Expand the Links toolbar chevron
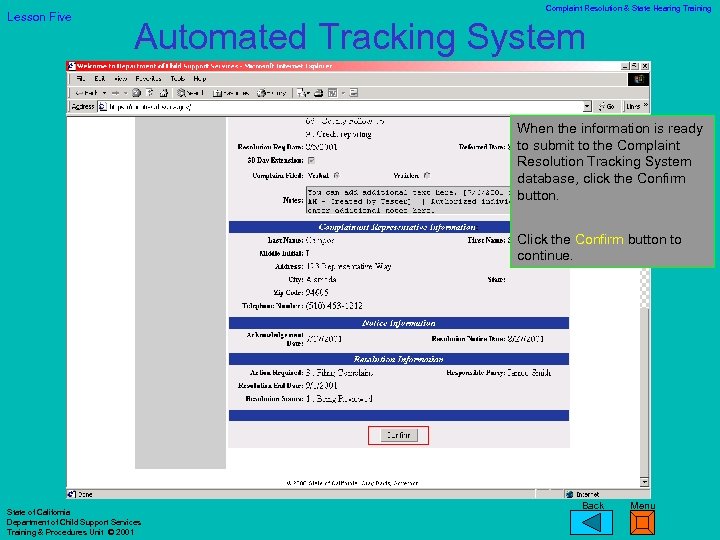The image size is (720, 540). (645, 106)
